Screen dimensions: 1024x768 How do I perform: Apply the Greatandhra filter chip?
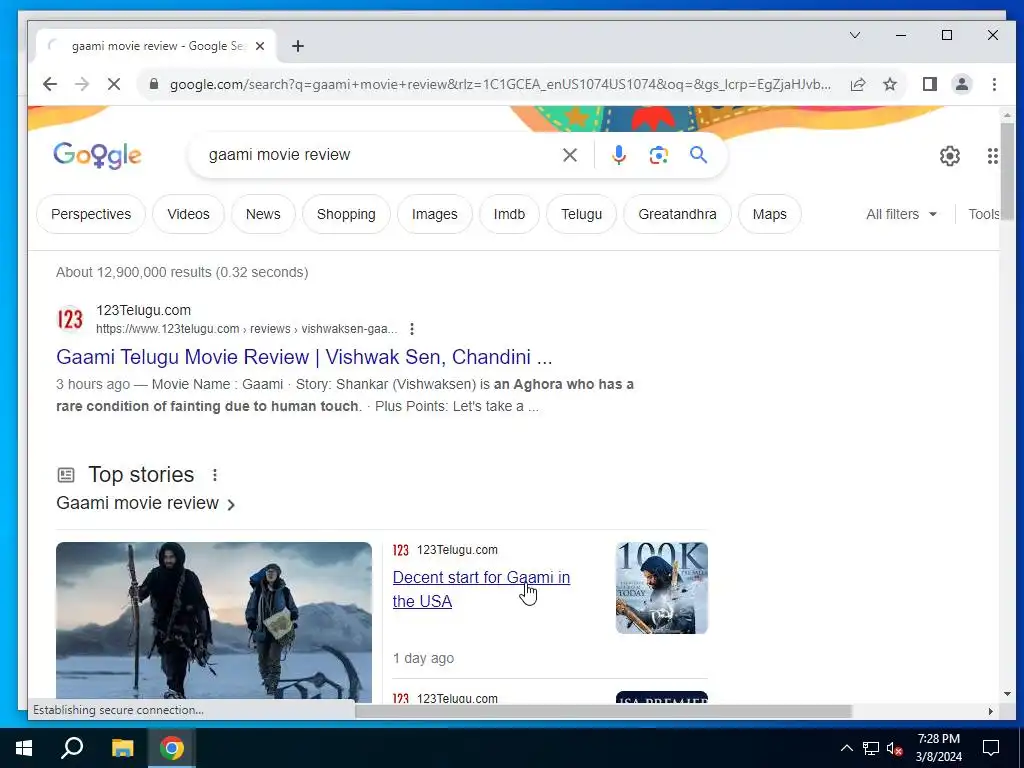677,214
